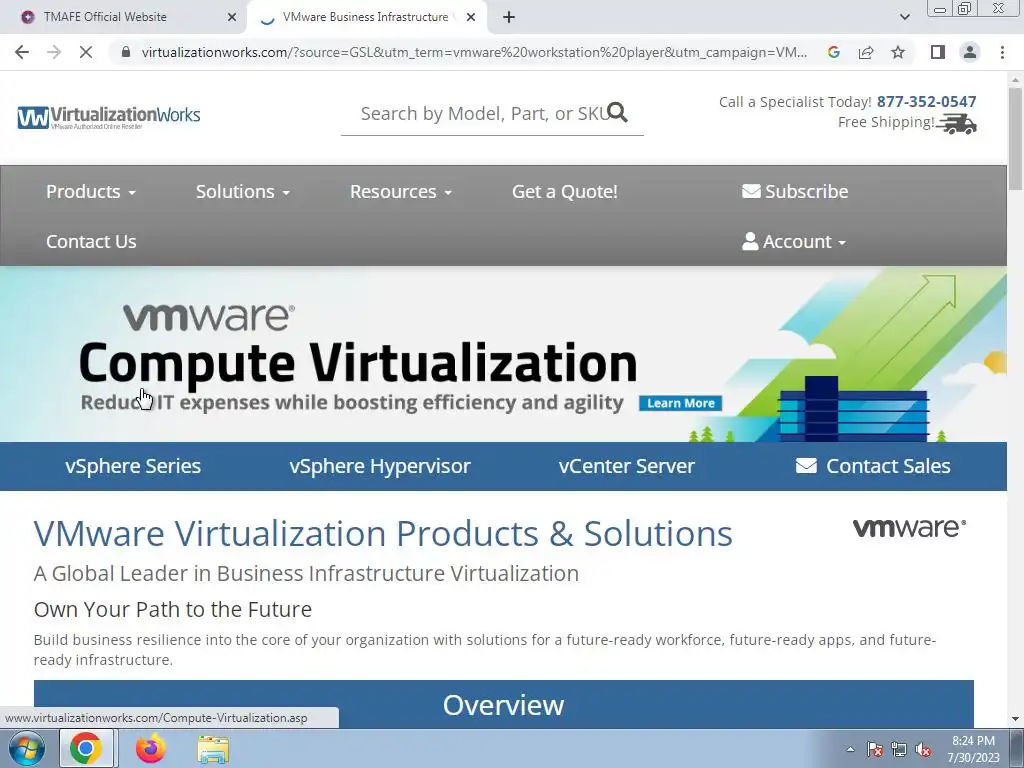Click the search magnifier icon
Viewport: 1024px width, 768px height.
(x=617, y=112)
